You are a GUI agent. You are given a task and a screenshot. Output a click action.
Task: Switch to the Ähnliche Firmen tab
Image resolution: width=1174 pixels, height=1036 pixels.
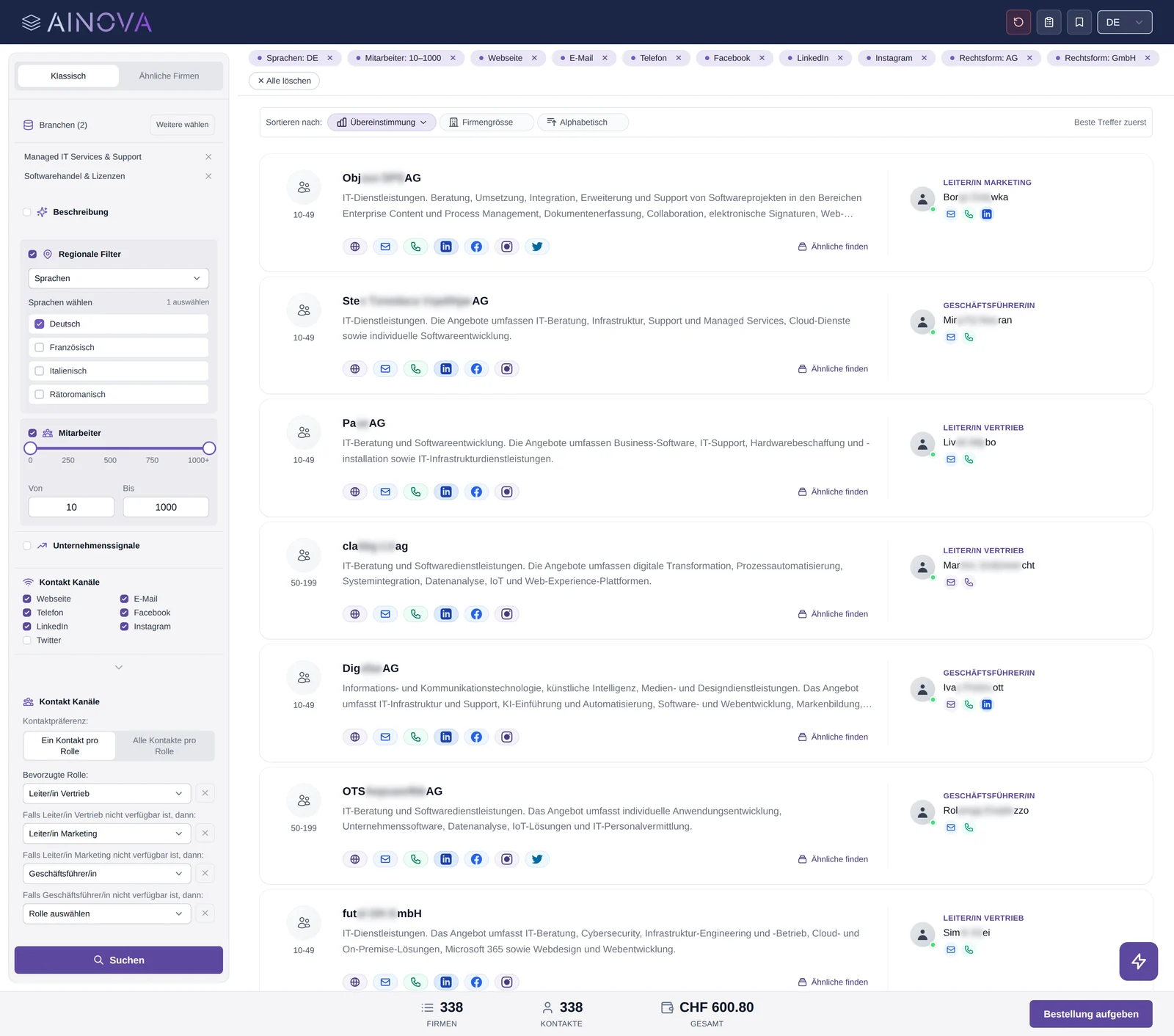pyautogui.click(x=169, y=76)
